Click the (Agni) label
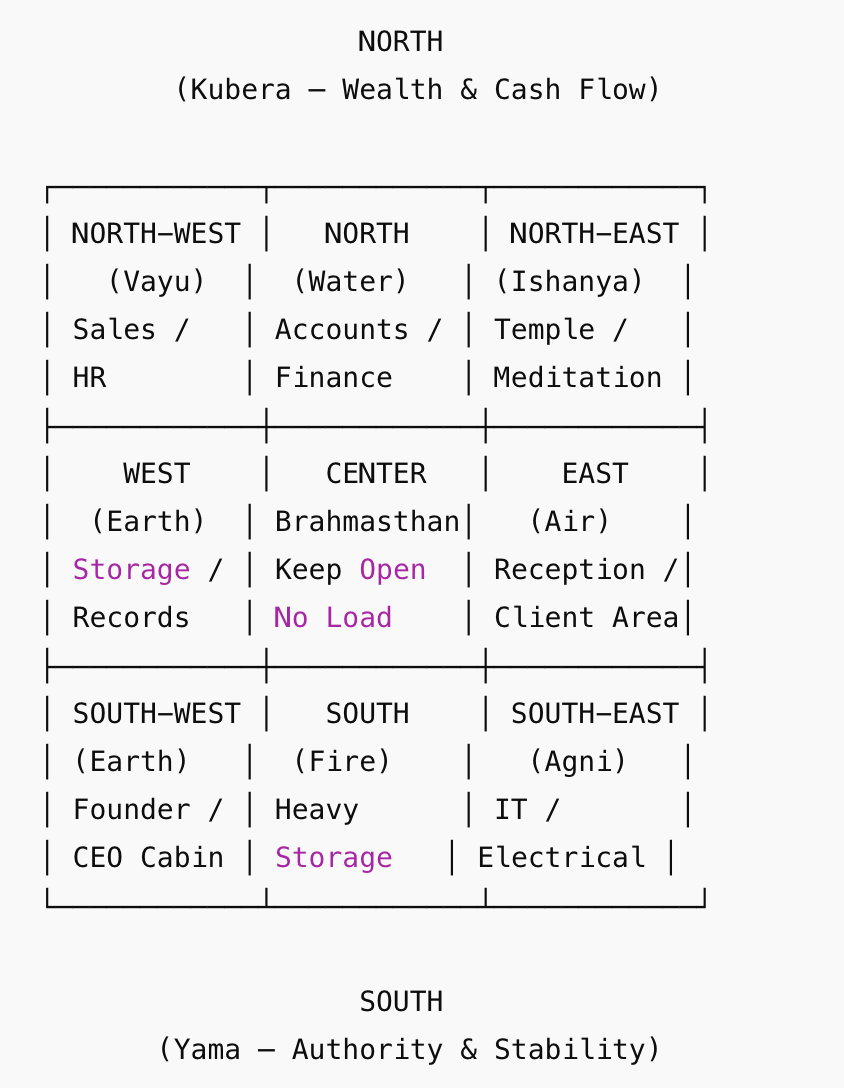 click(x=578, y=762)
